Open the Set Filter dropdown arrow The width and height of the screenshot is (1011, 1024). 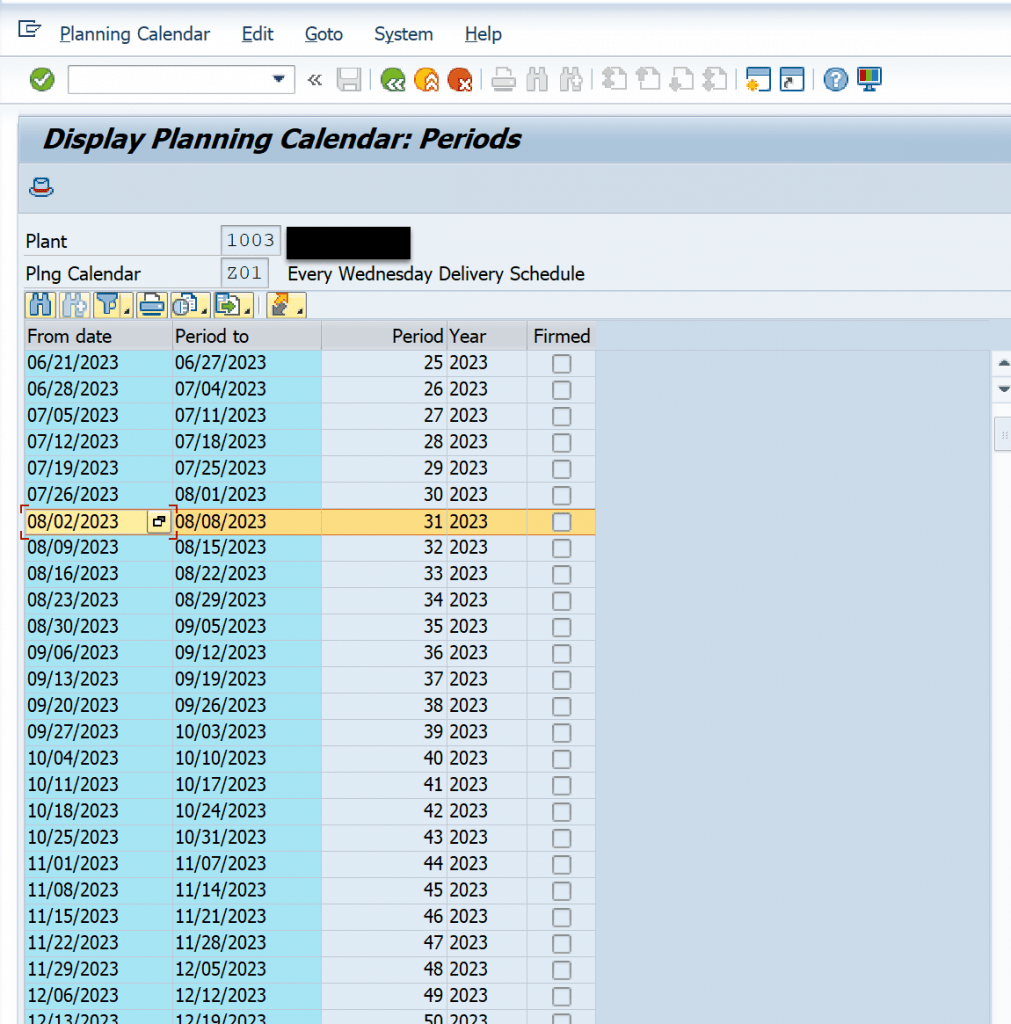click(x=127, y=310)
